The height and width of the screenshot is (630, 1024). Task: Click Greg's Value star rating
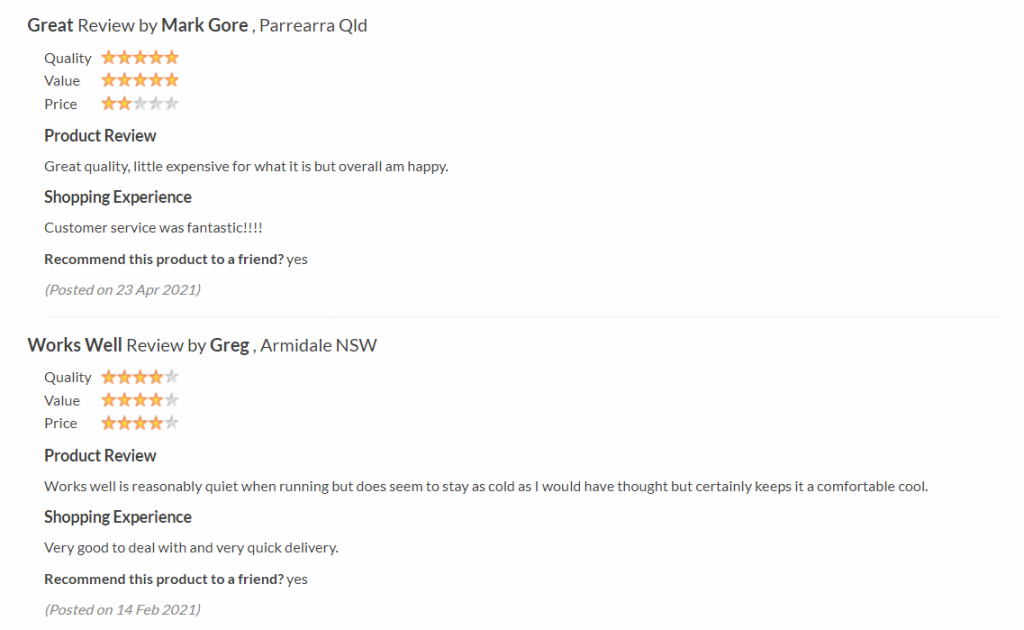(x=140, y=400)
